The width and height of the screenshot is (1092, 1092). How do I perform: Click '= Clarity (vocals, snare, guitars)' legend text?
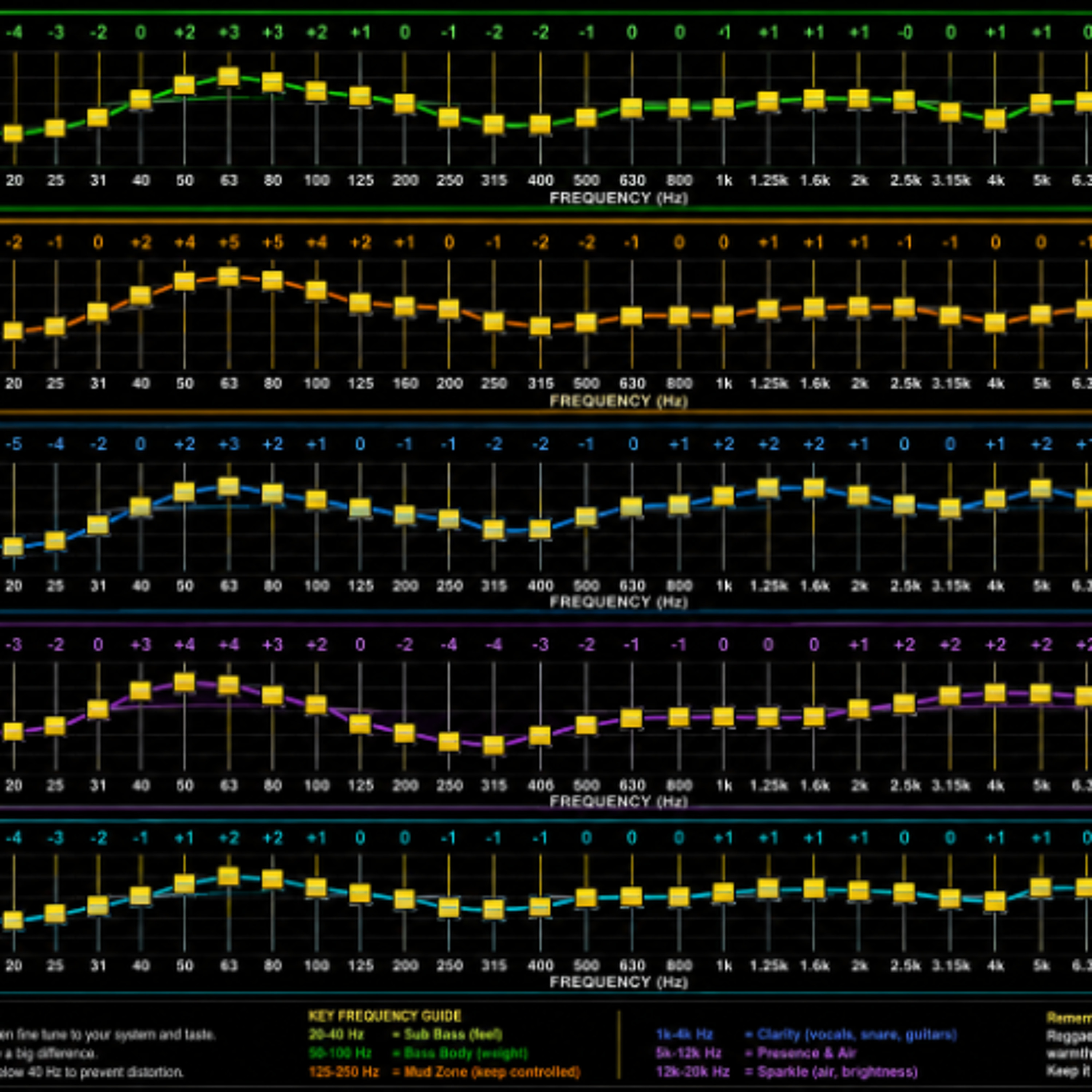(851, 1034)
